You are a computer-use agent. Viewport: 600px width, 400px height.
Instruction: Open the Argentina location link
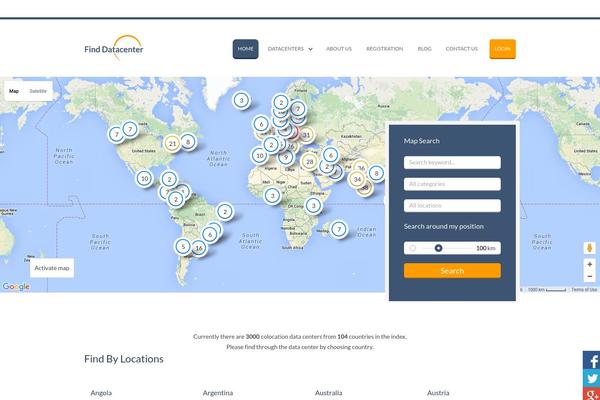tap(218, 393)
